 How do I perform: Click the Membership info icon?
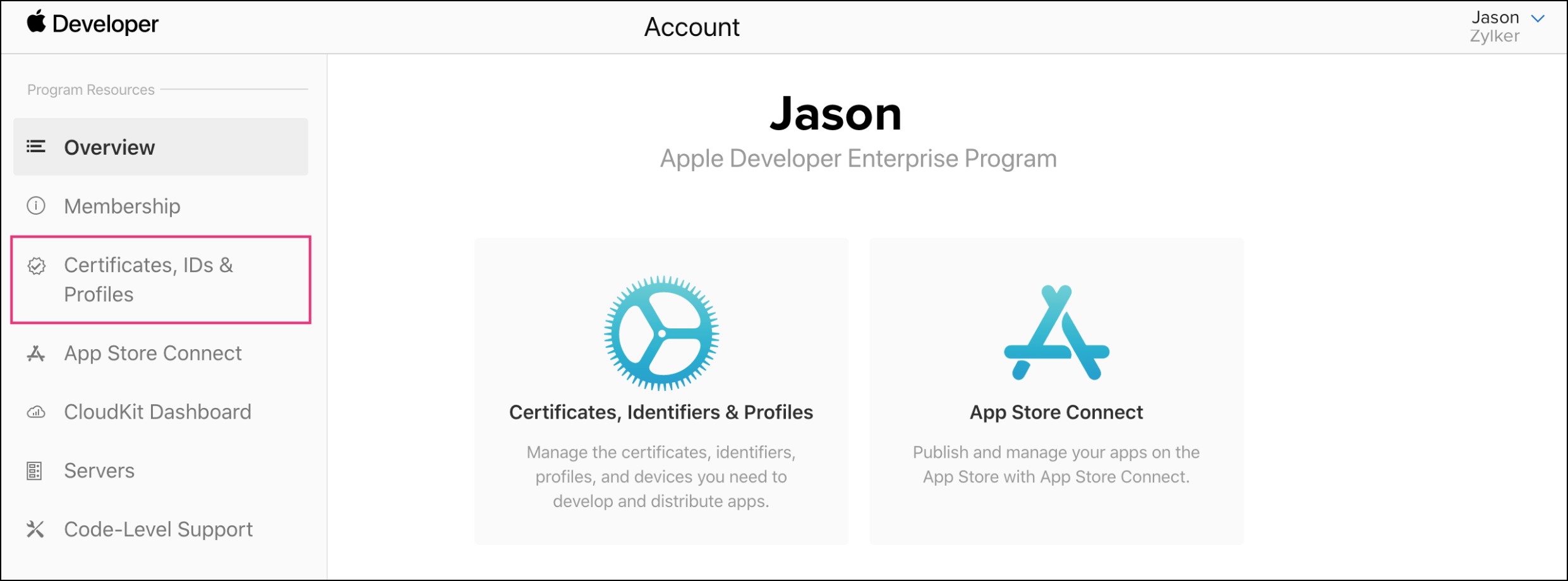[36, 206]
